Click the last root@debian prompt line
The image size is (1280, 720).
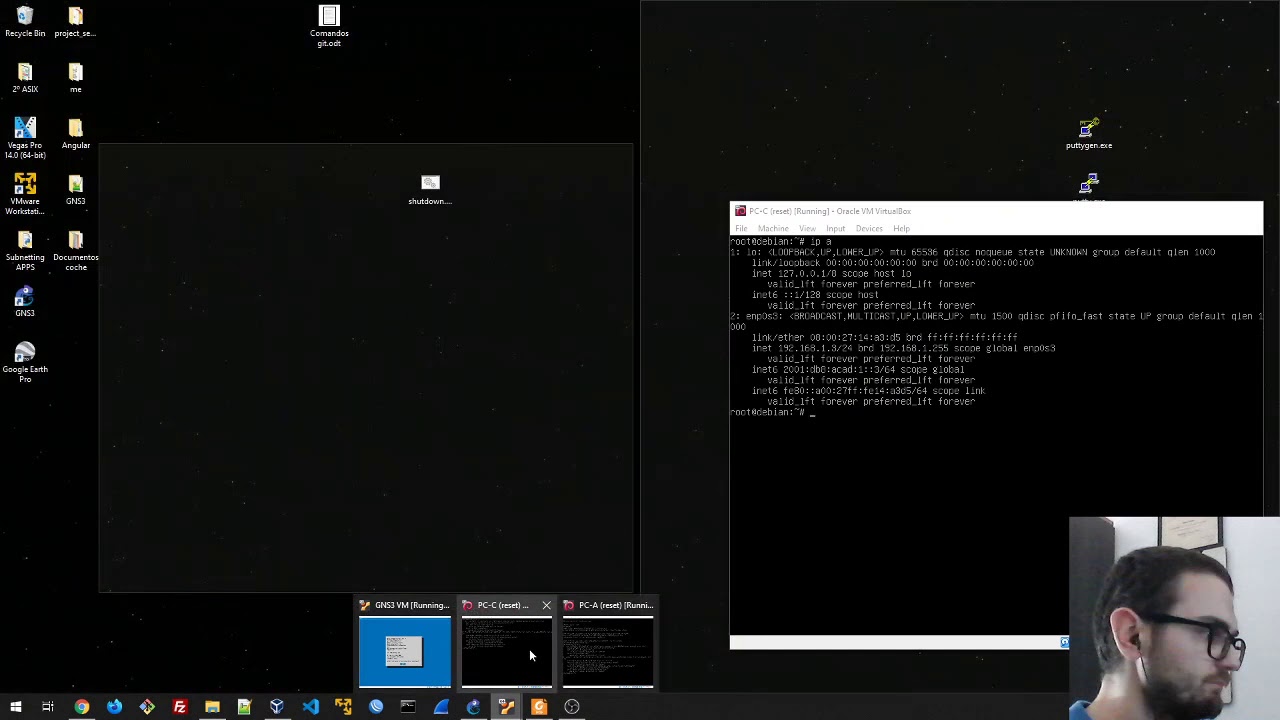(772, 412)
